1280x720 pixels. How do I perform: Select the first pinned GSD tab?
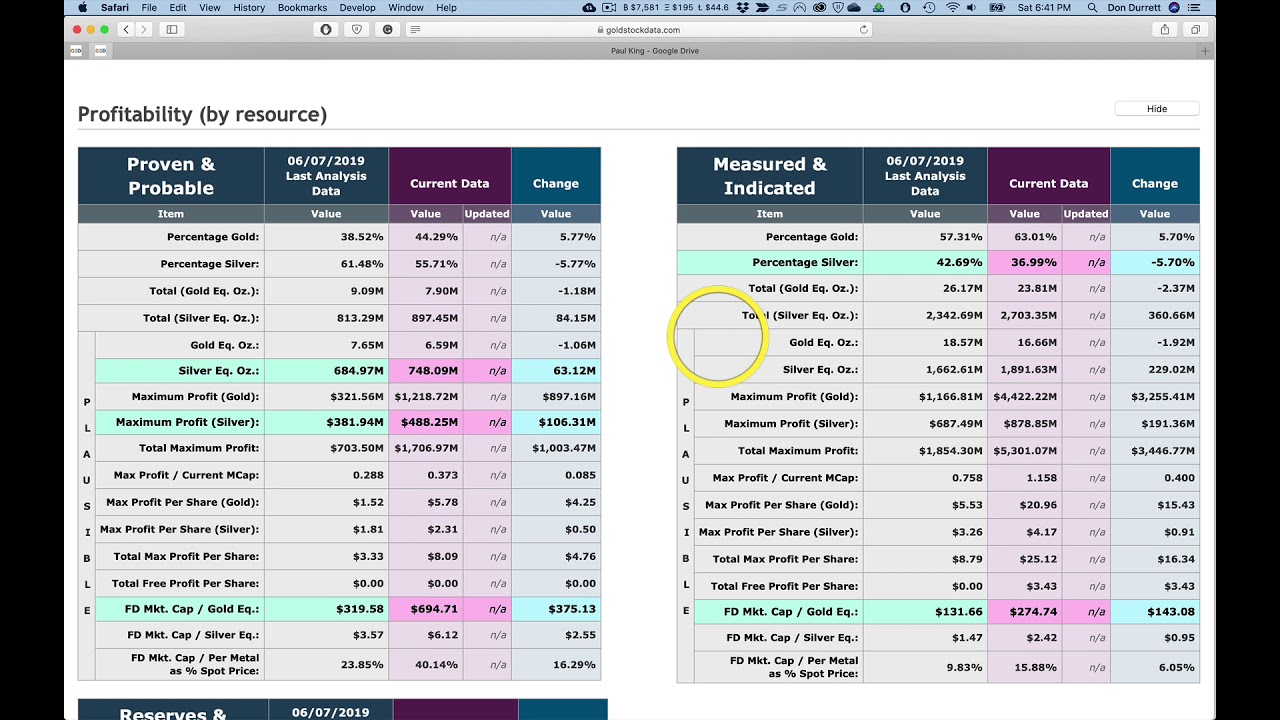click(76, 51)
